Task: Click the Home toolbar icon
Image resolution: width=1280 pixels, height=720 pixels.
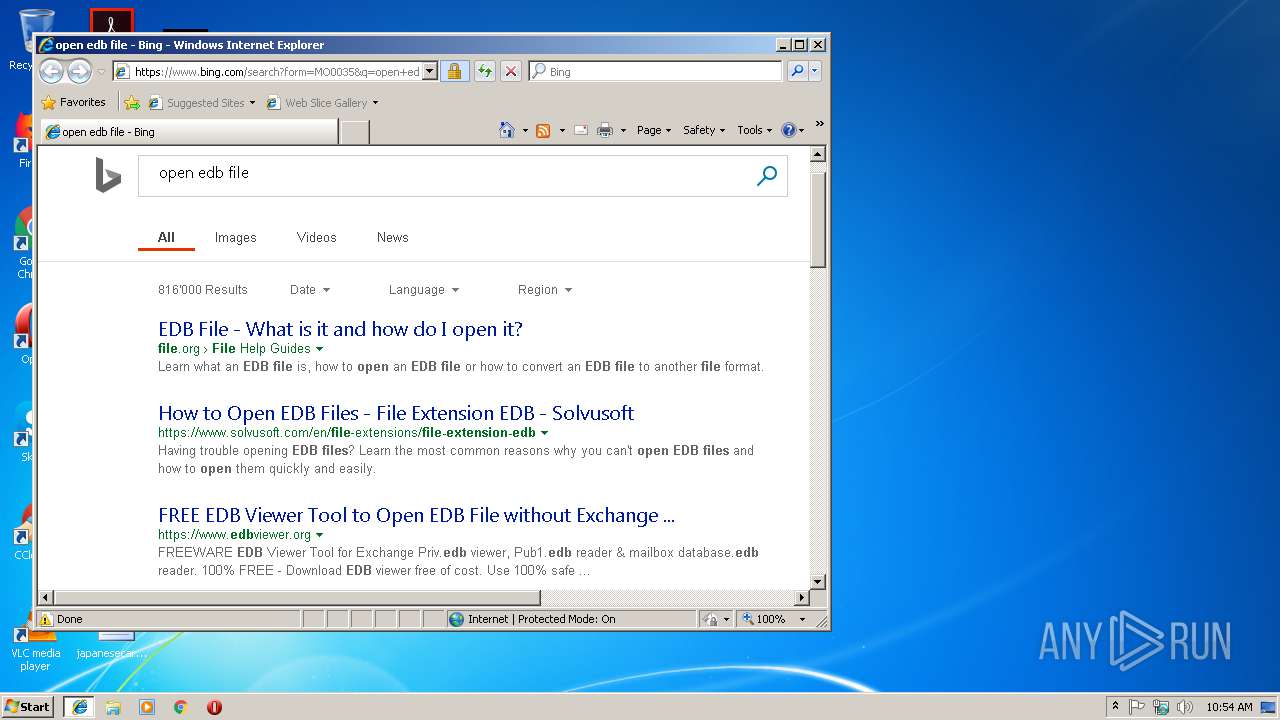Action: [x=507, y=130]
